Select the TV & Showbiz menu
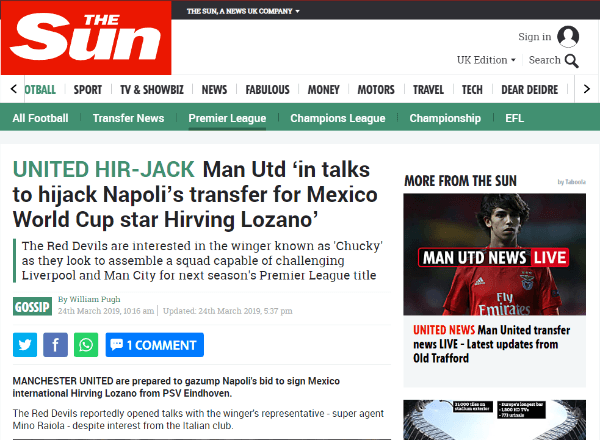600x440 pixels. coord(151,89)
